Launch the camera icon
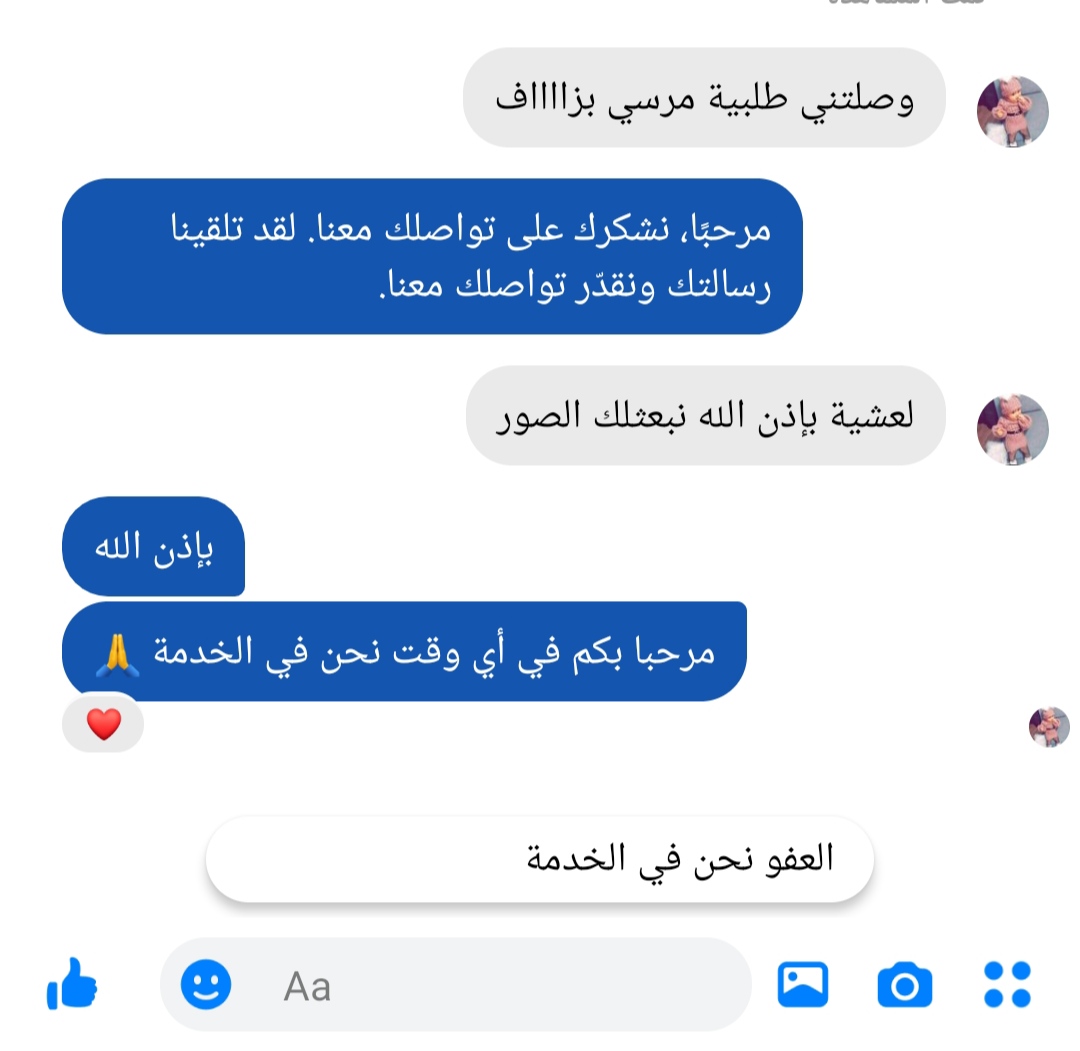The image size is (1080, 1051). [904, 985]
